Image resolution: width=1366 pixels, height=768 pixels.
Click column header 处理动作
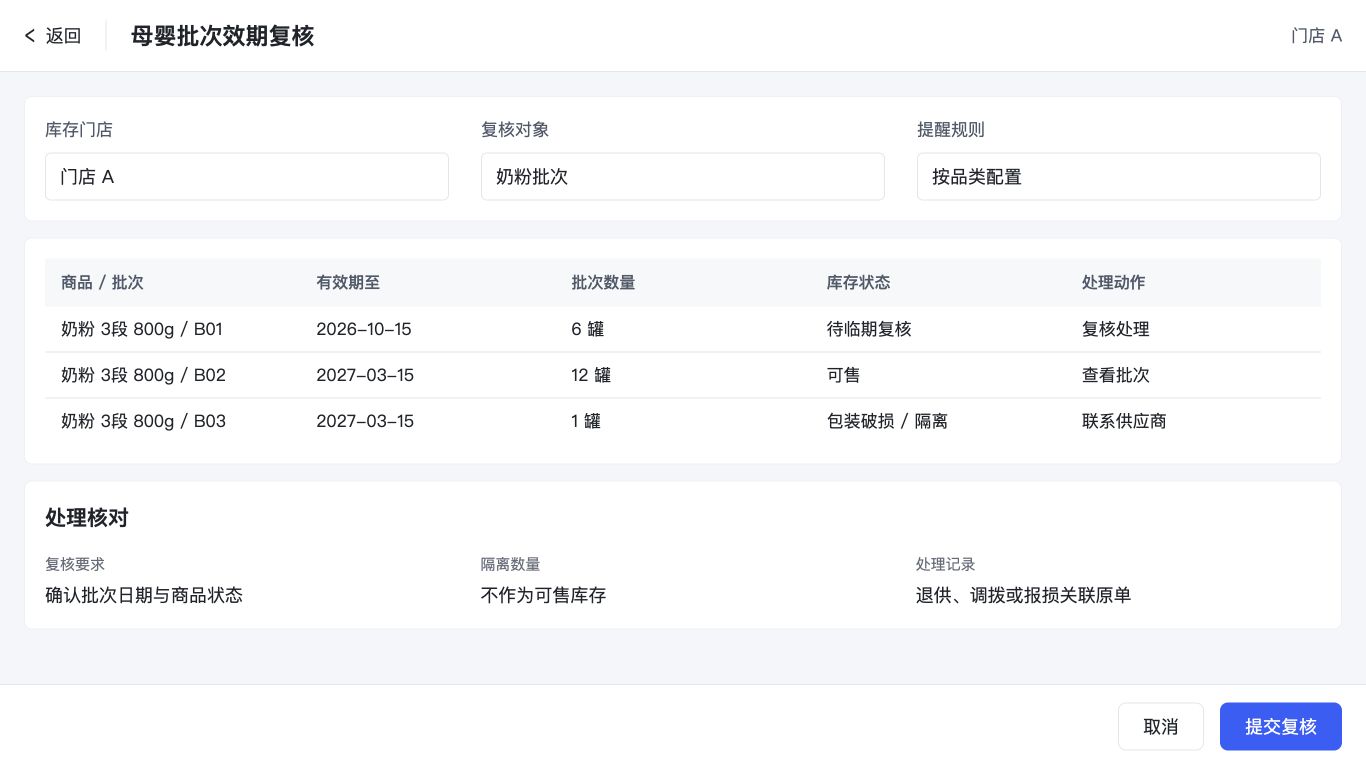point(1114,283)
